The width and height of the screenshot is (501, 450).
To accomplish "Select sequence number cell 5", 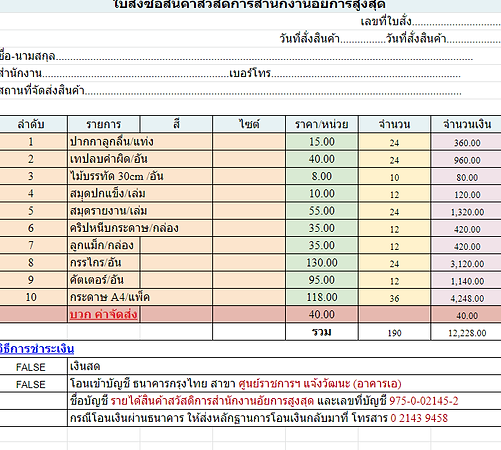I will pos(33,211).
